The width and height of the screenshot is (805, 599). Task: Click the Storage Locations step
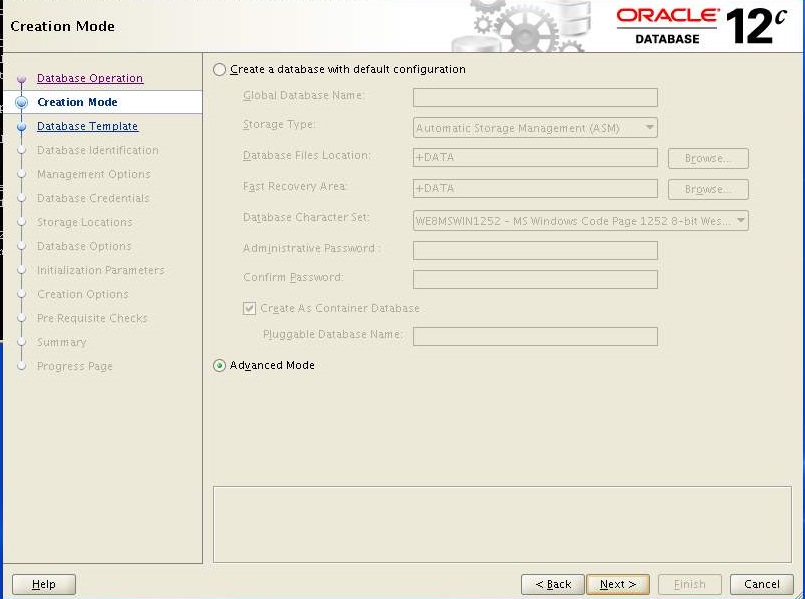coord(85,222)
